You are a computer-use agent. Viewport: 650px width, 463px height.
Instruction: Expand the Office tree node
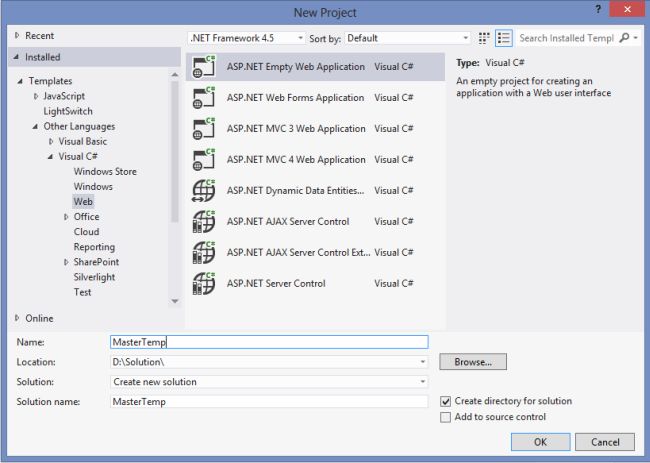pyautogui.click(x=66, y=217)
